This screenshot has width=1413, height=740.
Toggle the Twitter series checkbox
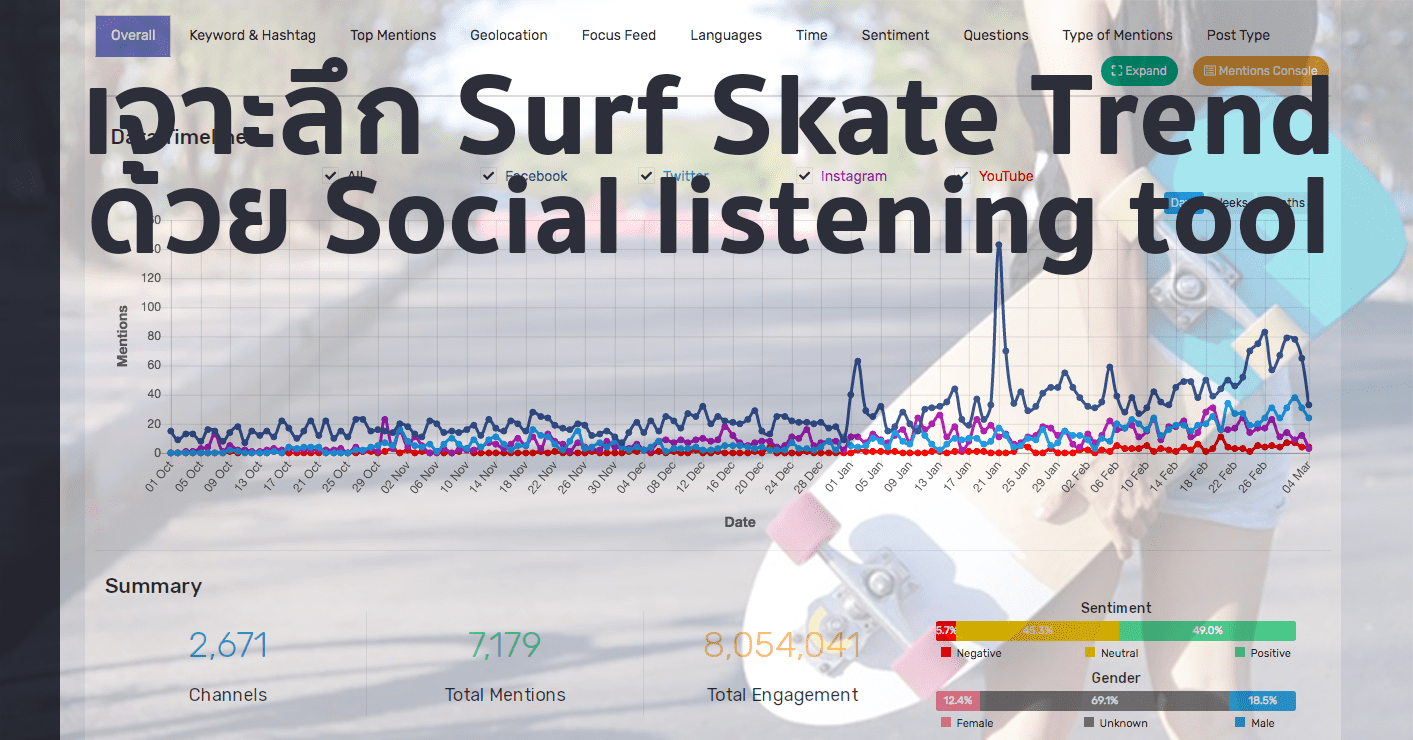(x=647, y=176)
